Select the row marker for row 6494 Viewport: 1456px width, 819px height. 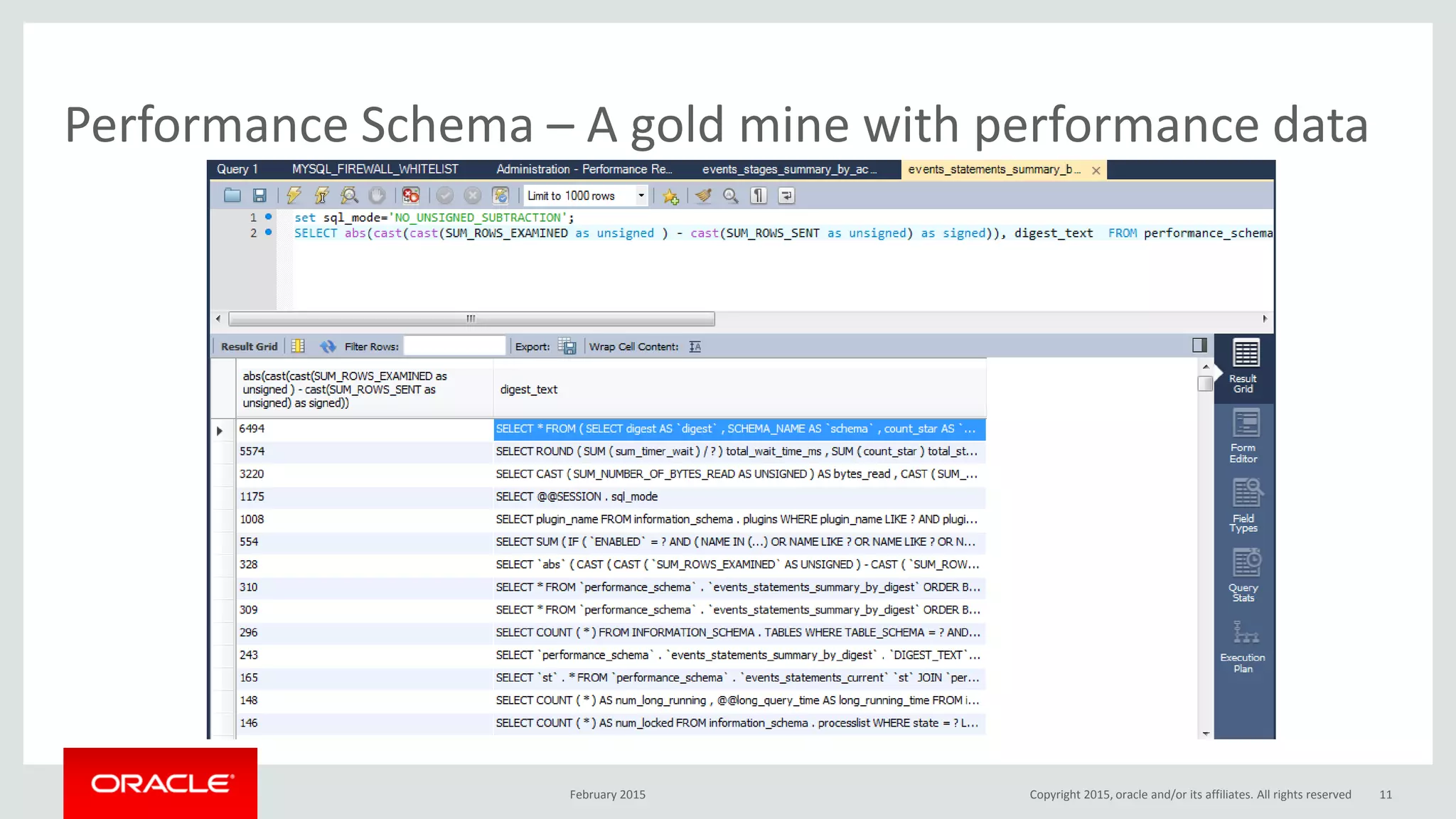coord(221,429)
